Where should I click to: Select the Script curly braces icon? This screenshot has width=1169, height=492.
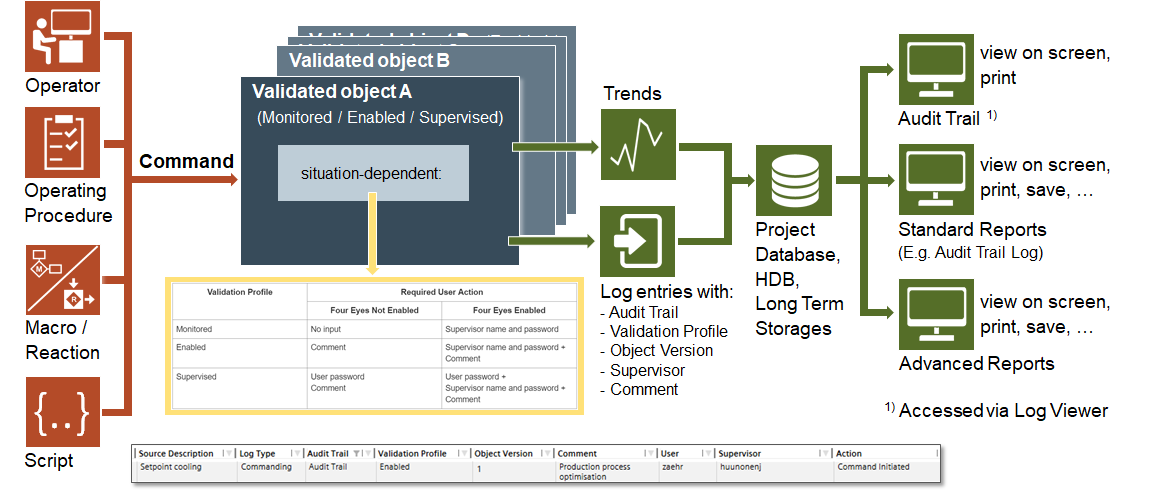(x=62, y=412)
